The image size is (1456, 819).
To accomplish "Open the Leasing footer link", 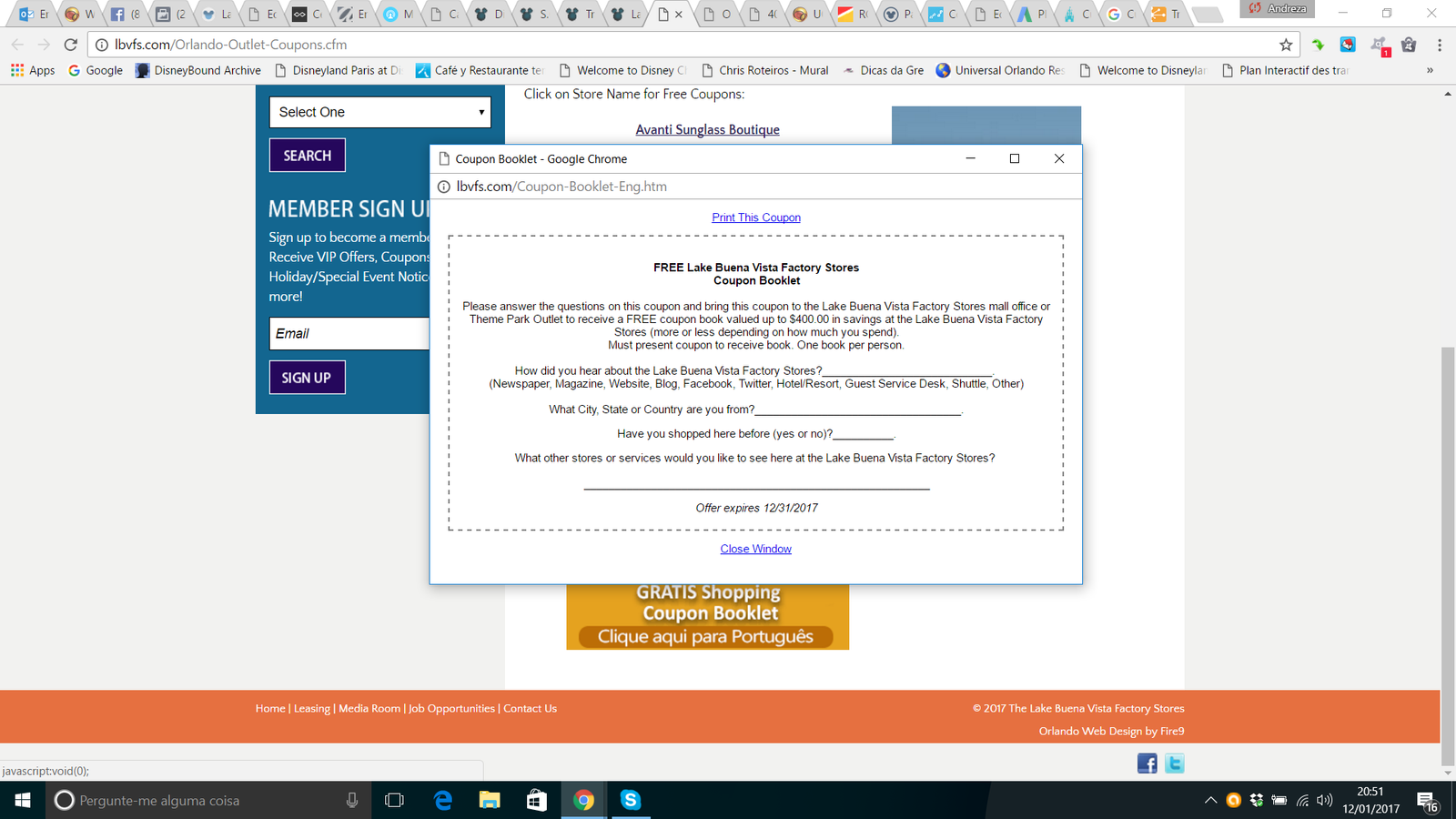I will click(x=312, y=708).
